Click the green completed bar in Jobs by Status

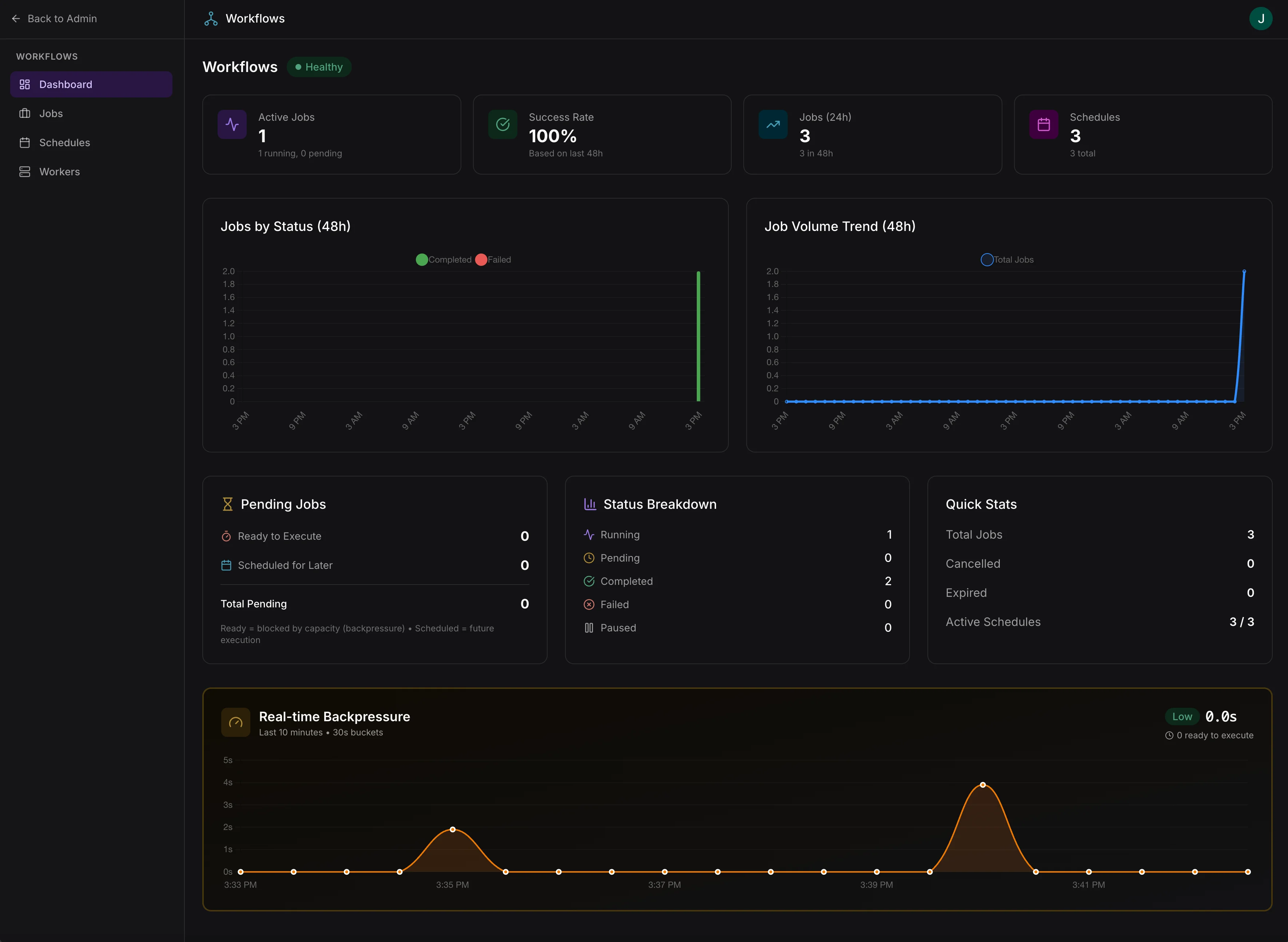click(698, 336)
